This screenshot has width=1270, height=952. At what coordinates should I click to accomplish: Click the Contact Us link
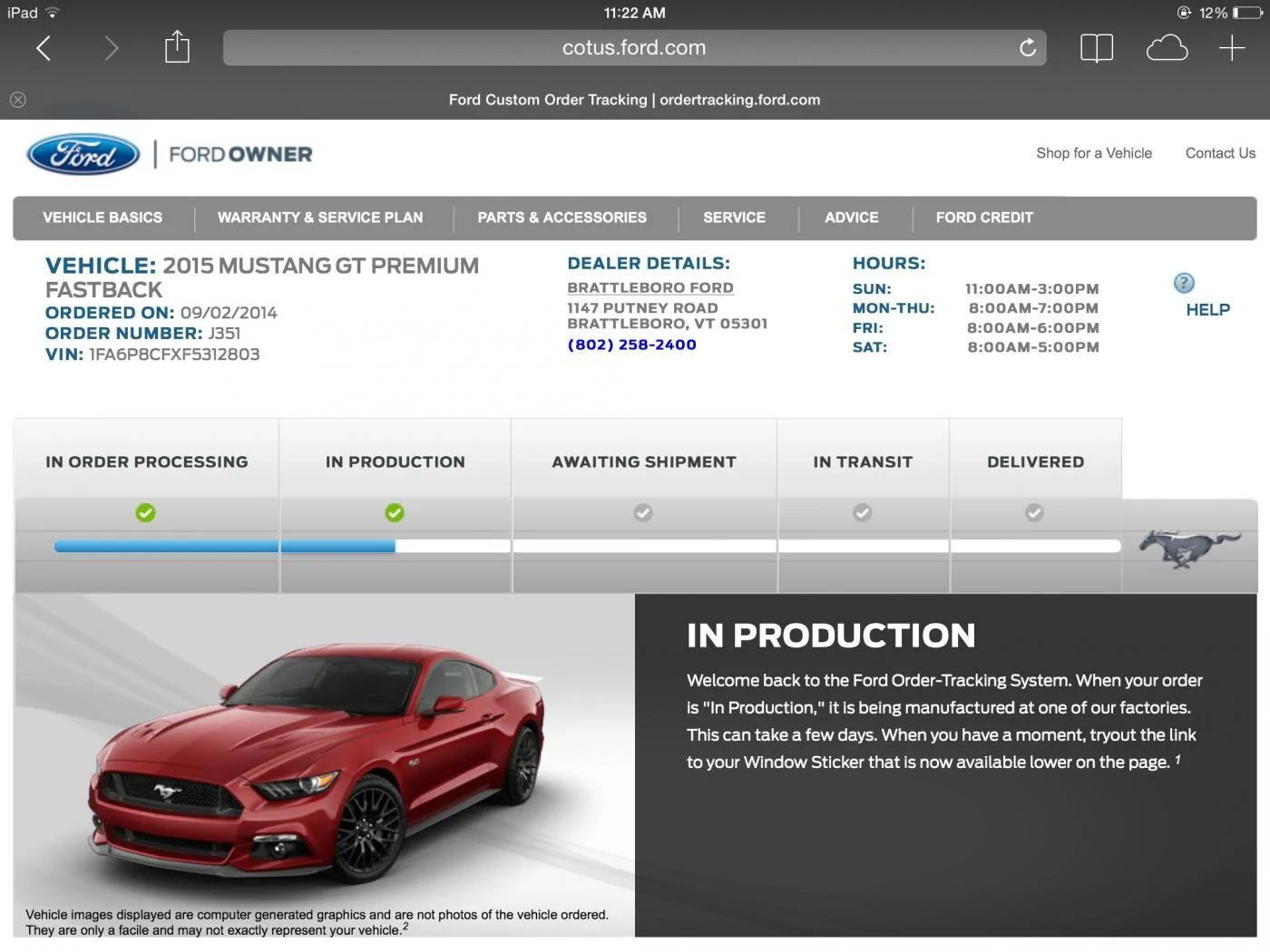click(x=1220, y=153)
